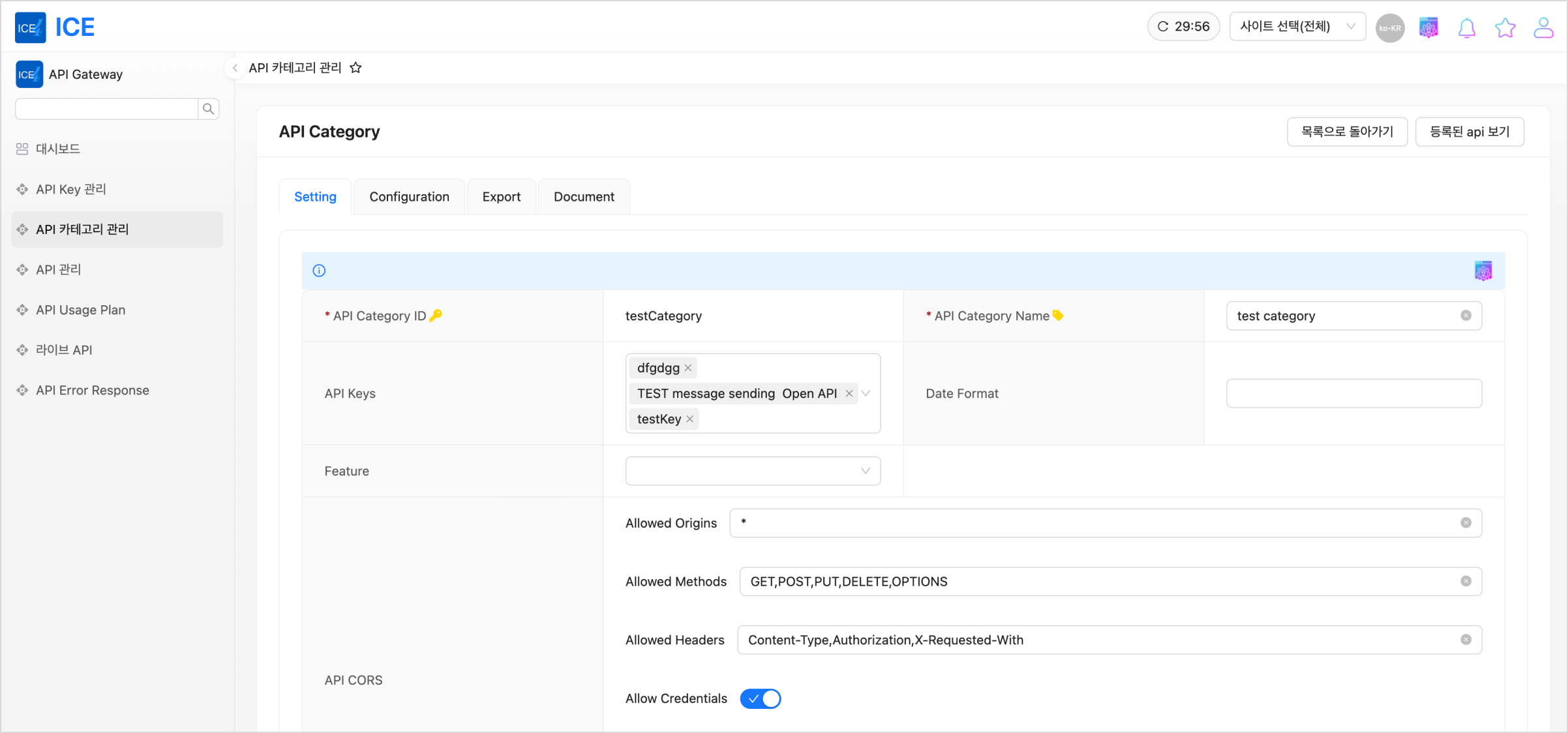Click the info icon in blue banner
The height and width of the screenshot is (733, 1568).
pos(319,271)
